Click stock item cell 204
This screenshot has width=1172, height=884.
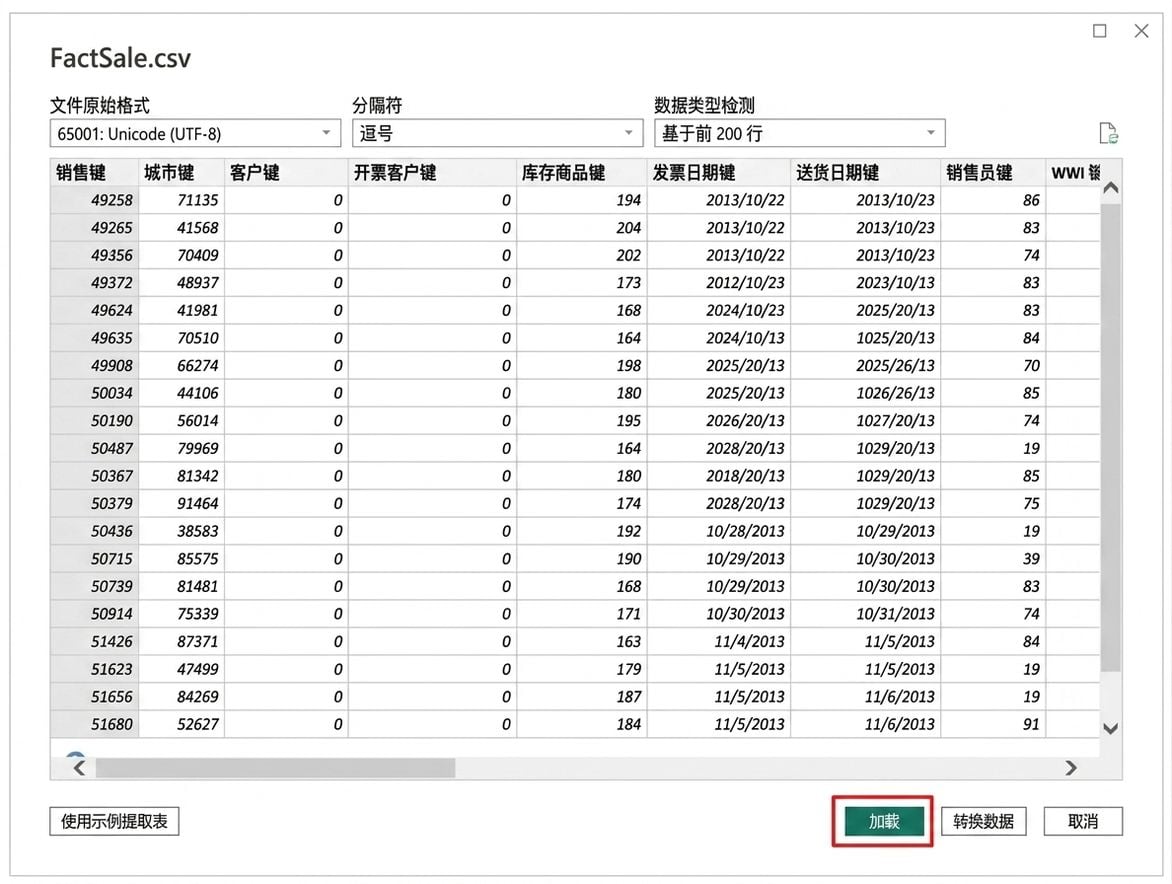click(x=582, y=228)
